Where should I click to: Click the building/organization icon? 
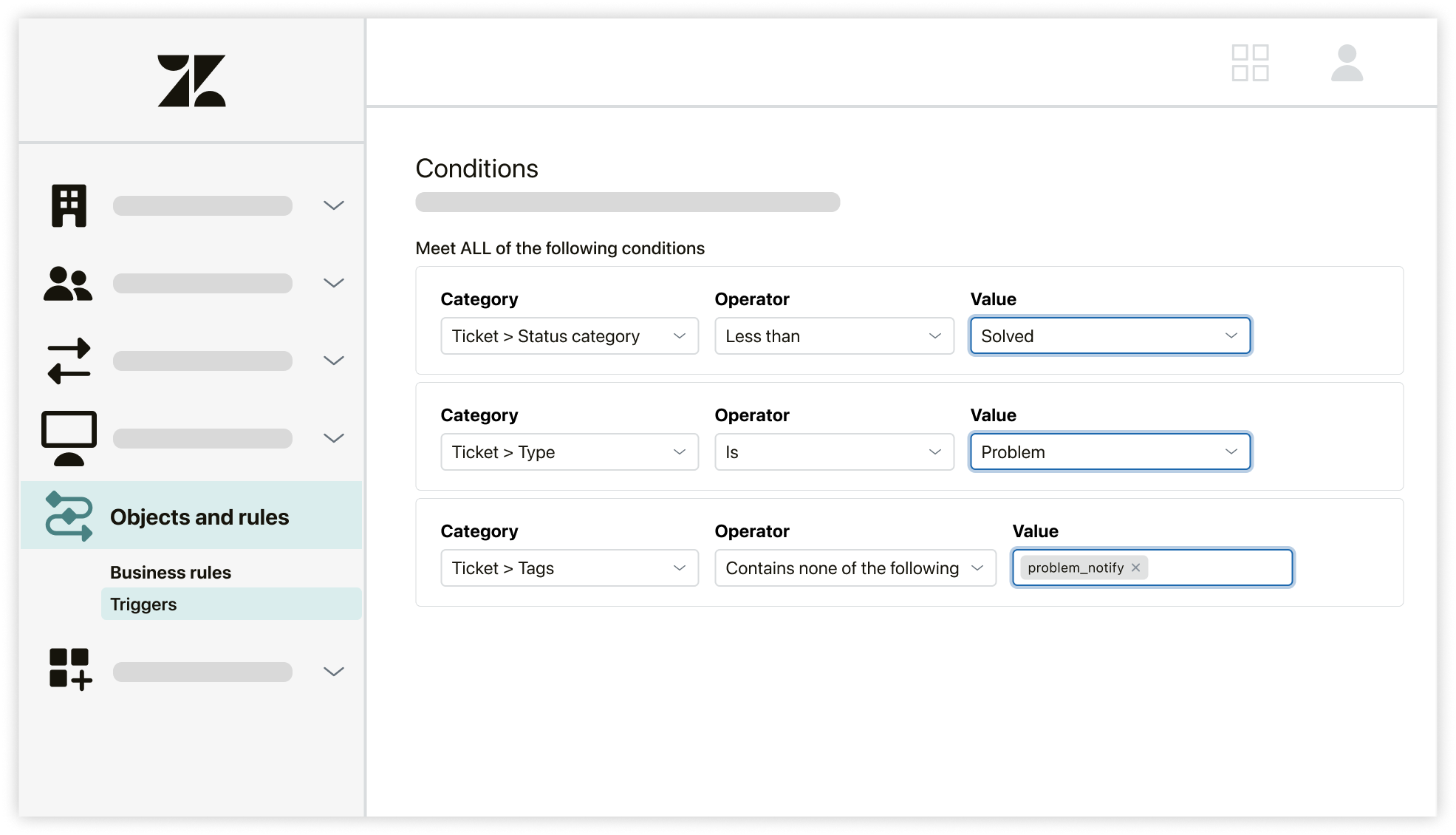pos(68,205)
